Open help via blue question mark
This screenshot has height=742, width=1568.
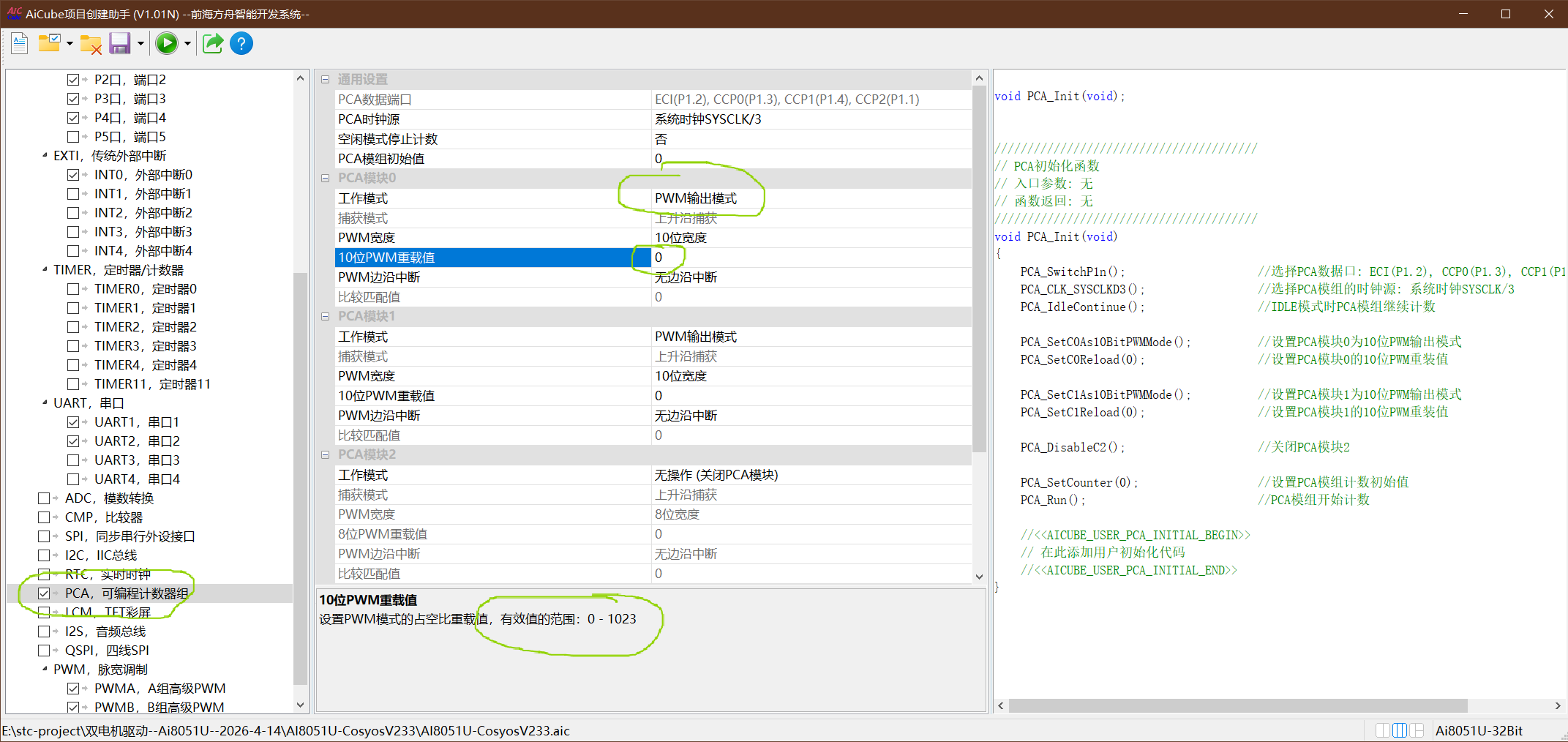[241, 44]
